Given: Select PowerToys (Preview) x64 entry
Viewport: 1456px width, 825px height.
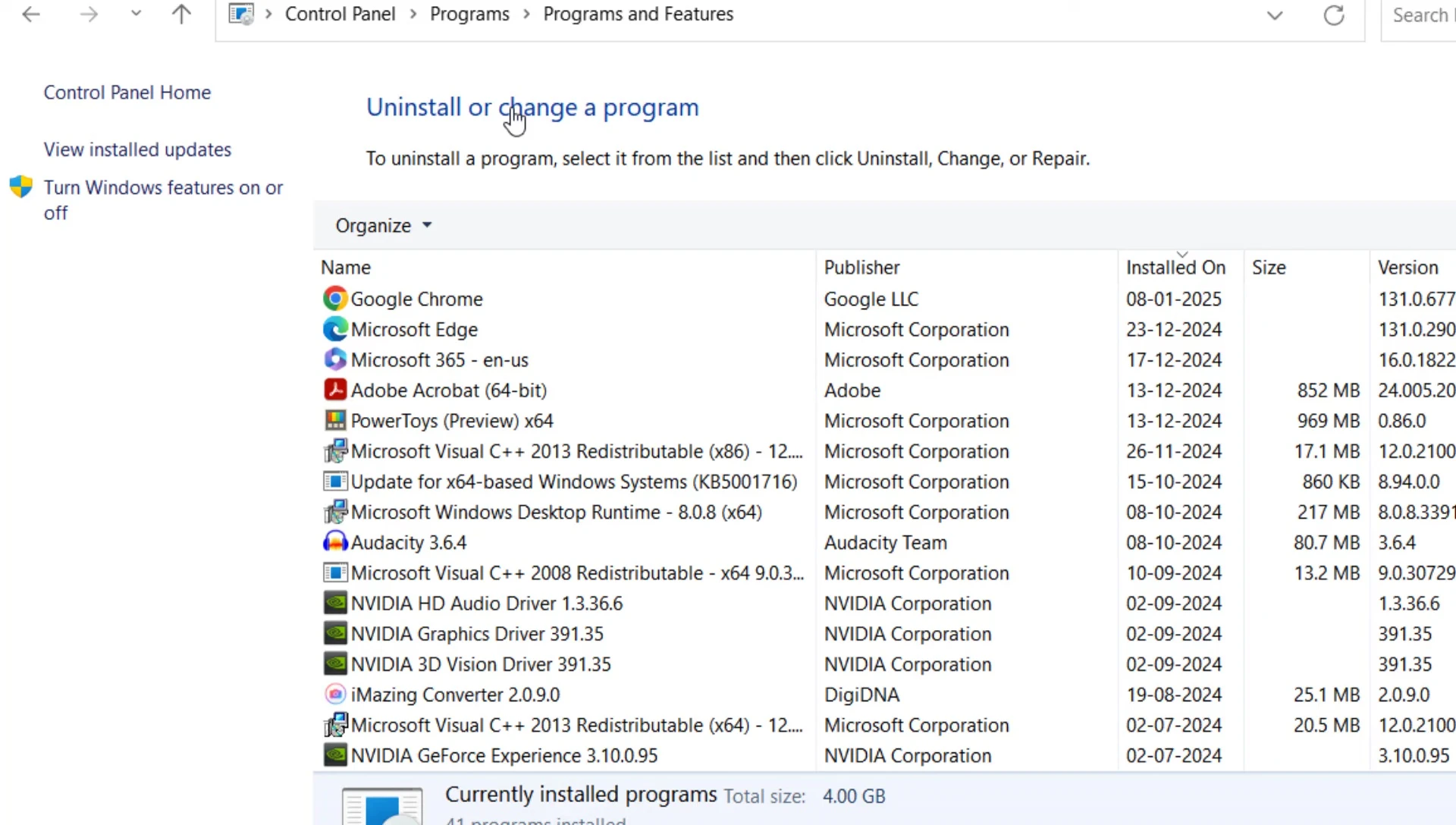Looking at the screenshot, I should point(452,420).
